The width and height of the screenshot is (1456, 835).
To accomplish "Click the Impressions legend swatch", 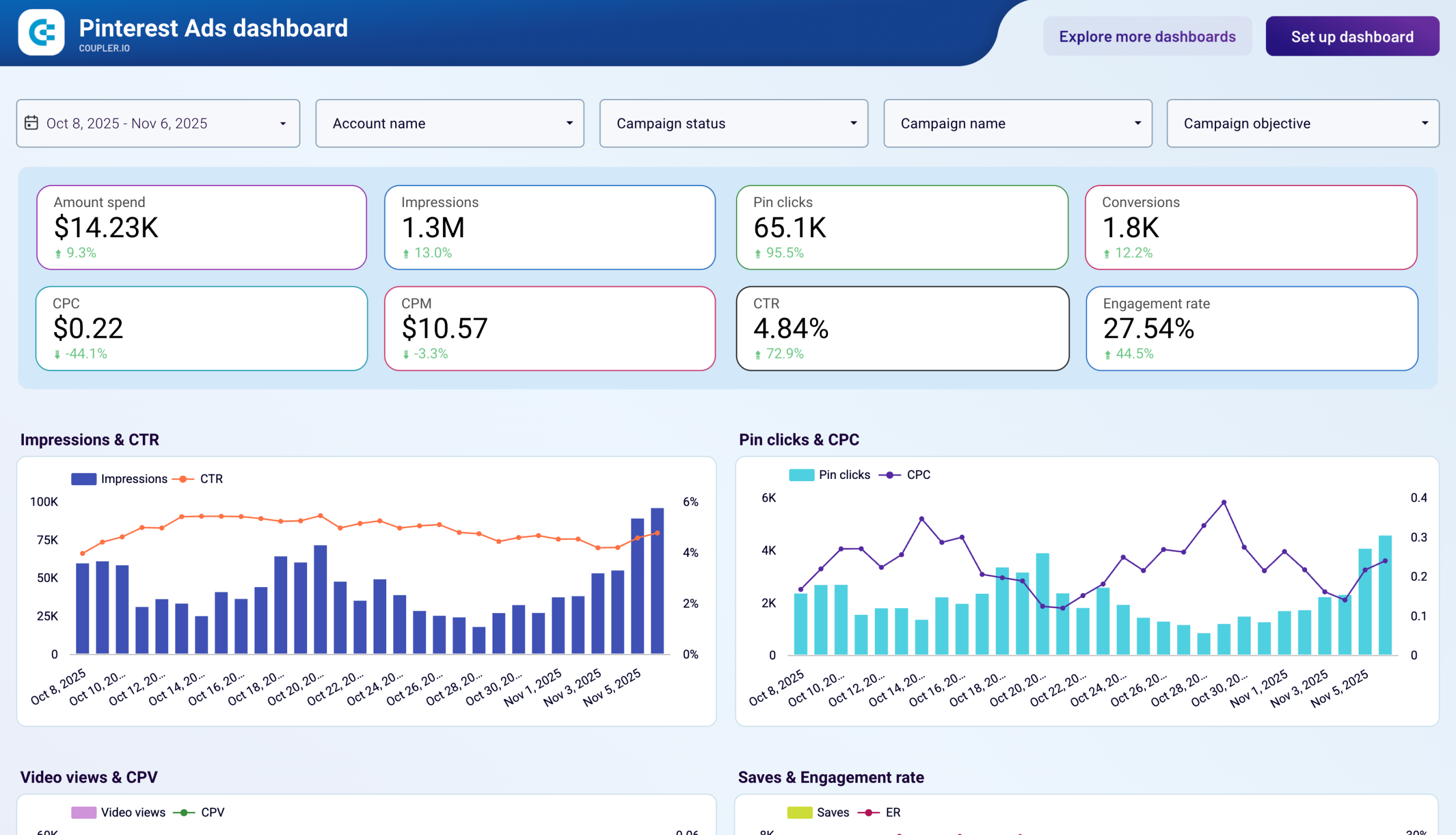I will [84, 478].
